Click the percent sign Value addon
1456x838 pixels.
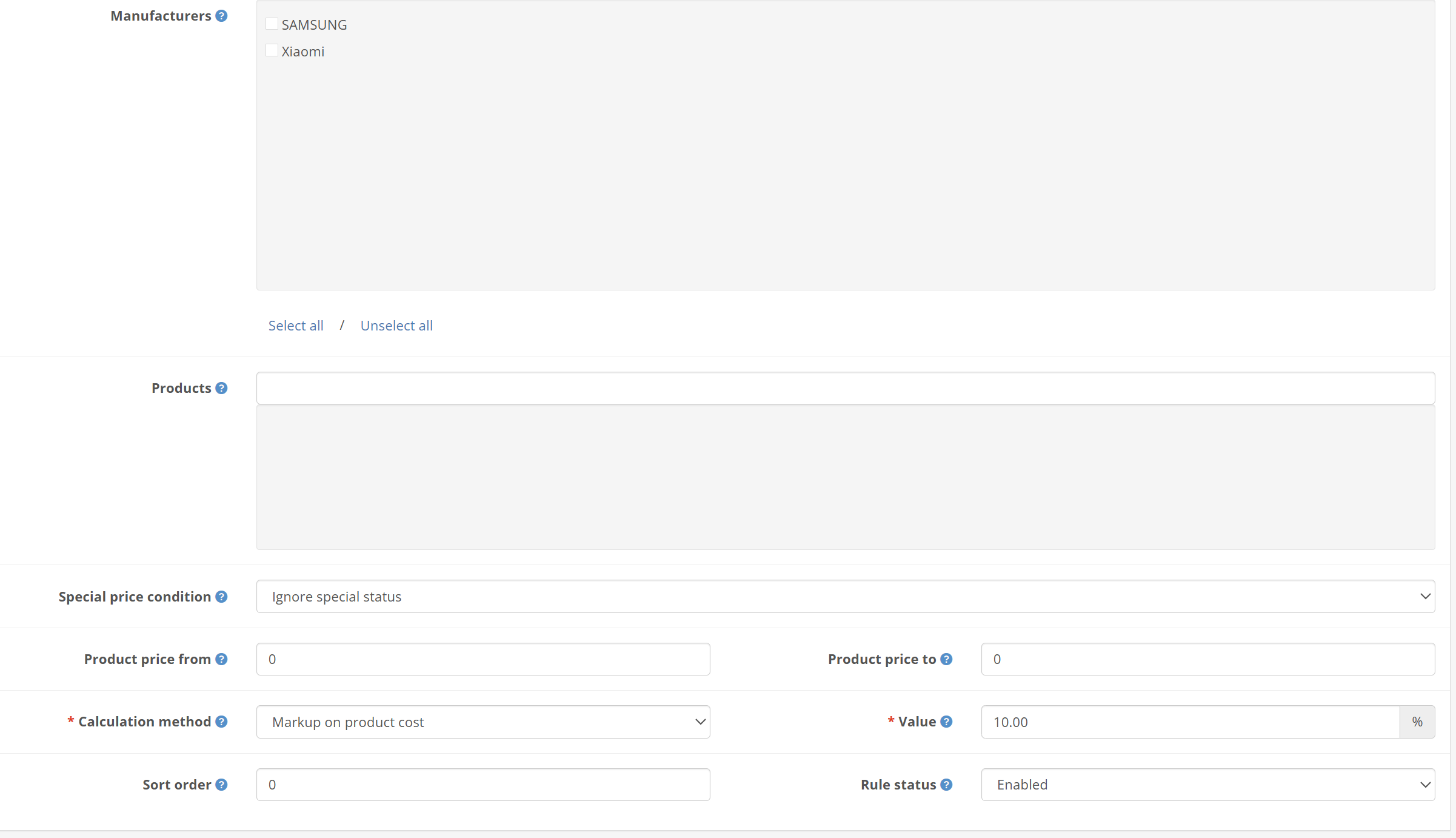pos(1417,722)
